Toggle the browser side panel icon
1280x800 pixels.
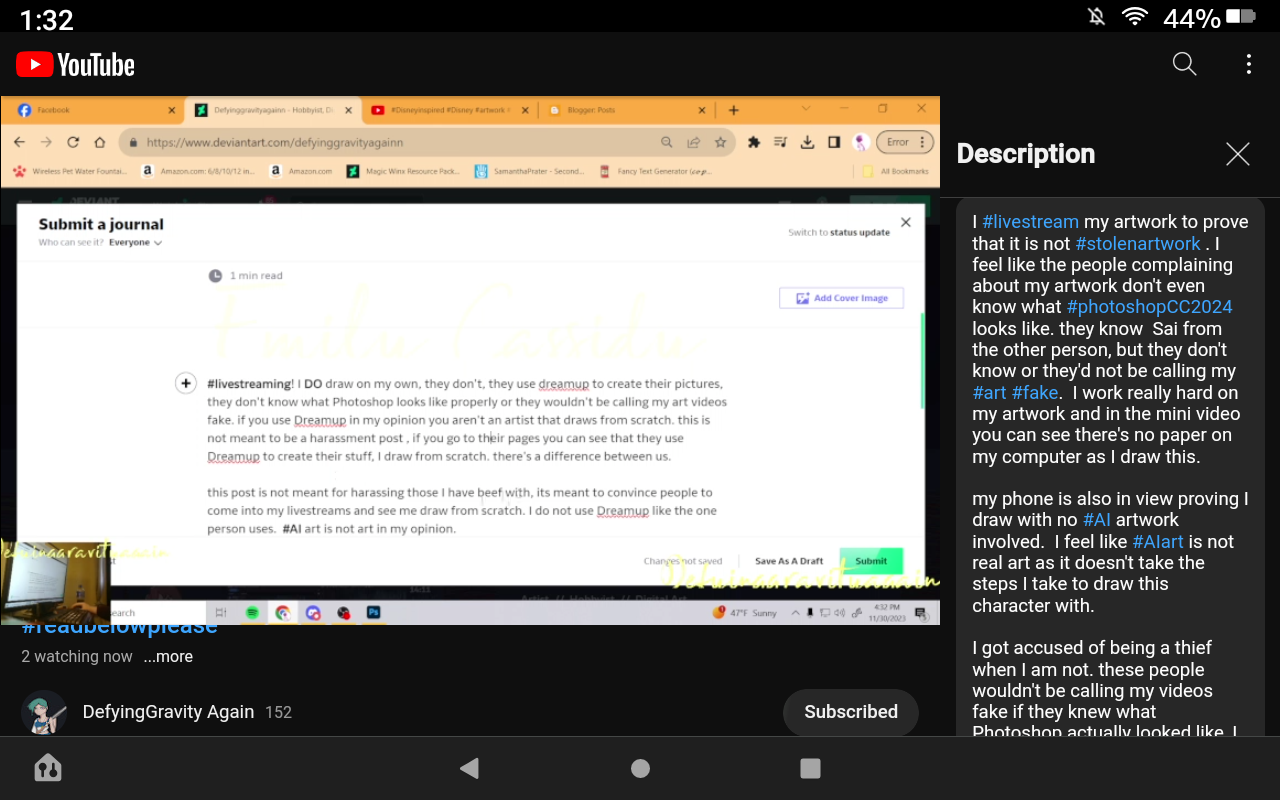tap(834, 142)
